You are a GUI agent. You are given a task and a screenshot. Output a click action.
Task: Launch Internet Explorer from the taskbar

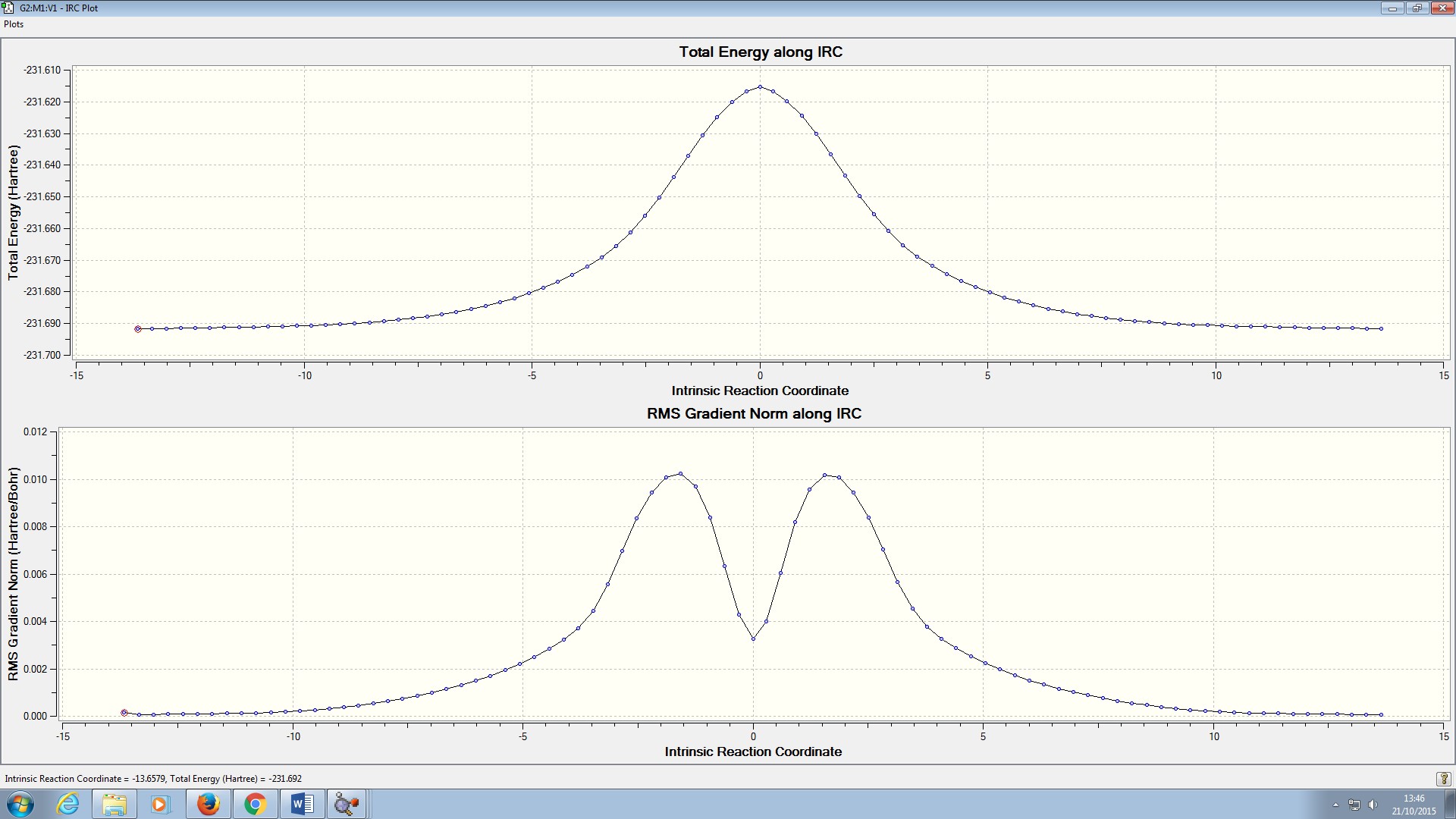click(x=68, y=804)
